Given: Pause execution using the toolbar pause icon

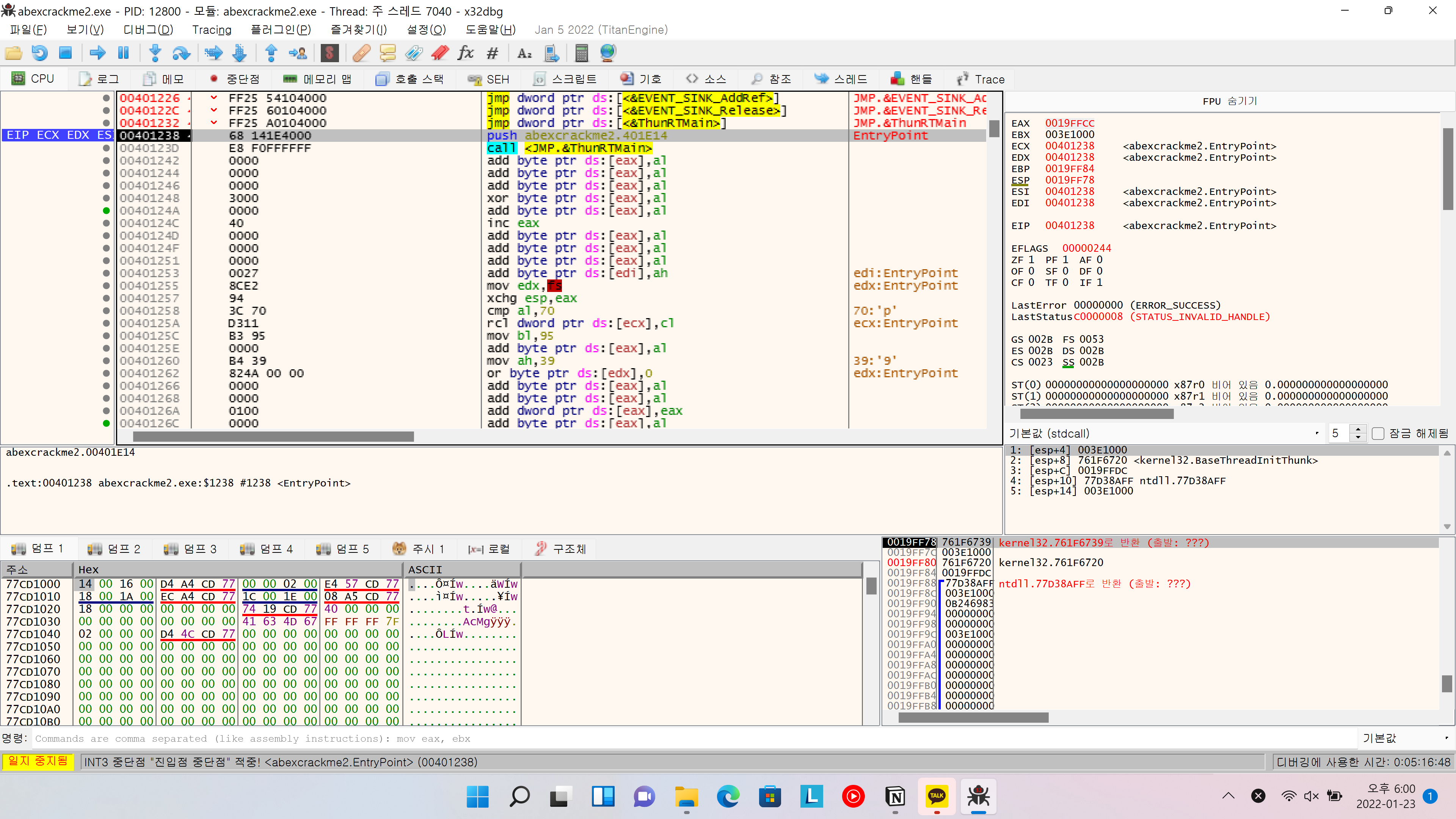Looking at the screenshot, I should [x=124, y=53].
